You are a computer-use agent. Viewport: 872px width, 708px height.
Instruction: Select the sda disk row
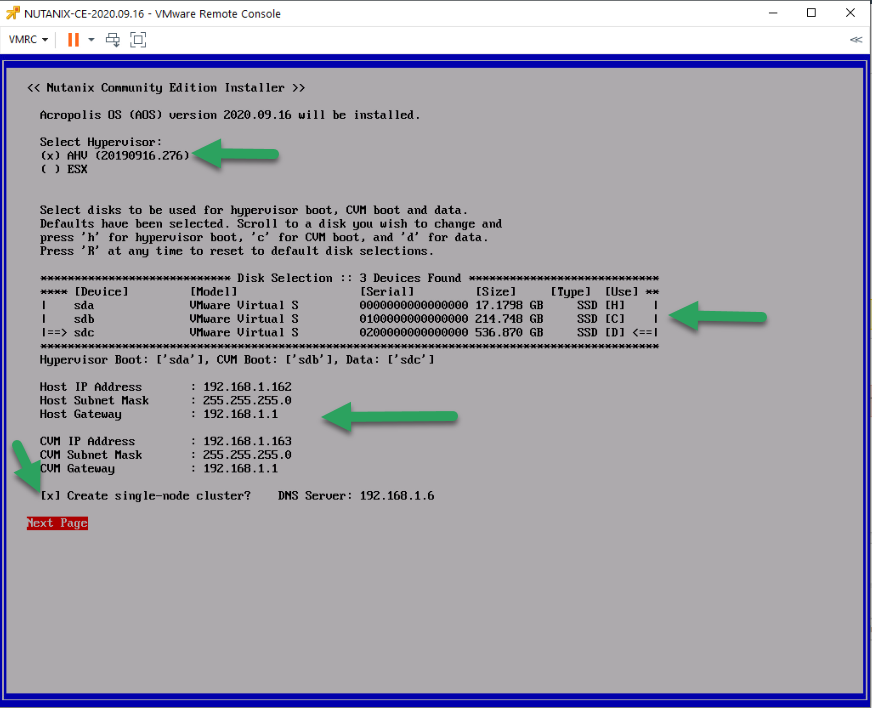[349, 305]
